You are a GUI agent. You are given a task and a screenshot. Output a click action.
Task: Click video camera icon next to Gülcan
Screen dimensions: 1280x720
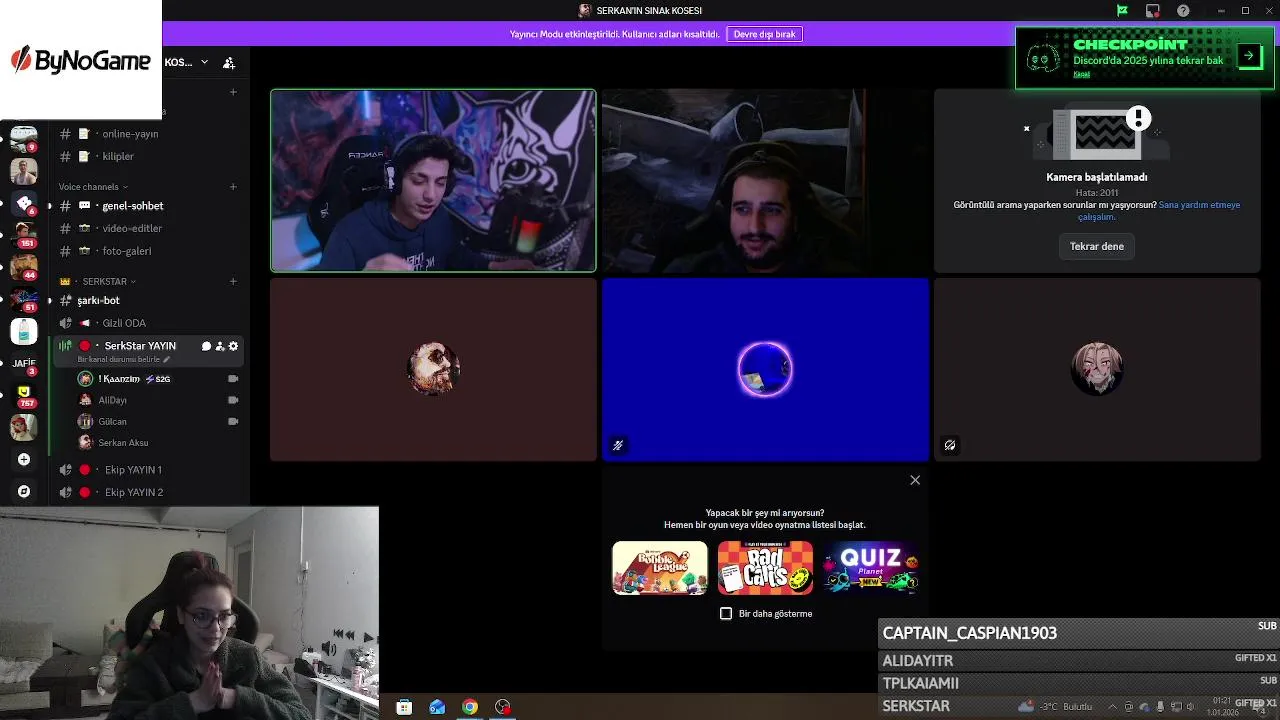coord(233,421)
